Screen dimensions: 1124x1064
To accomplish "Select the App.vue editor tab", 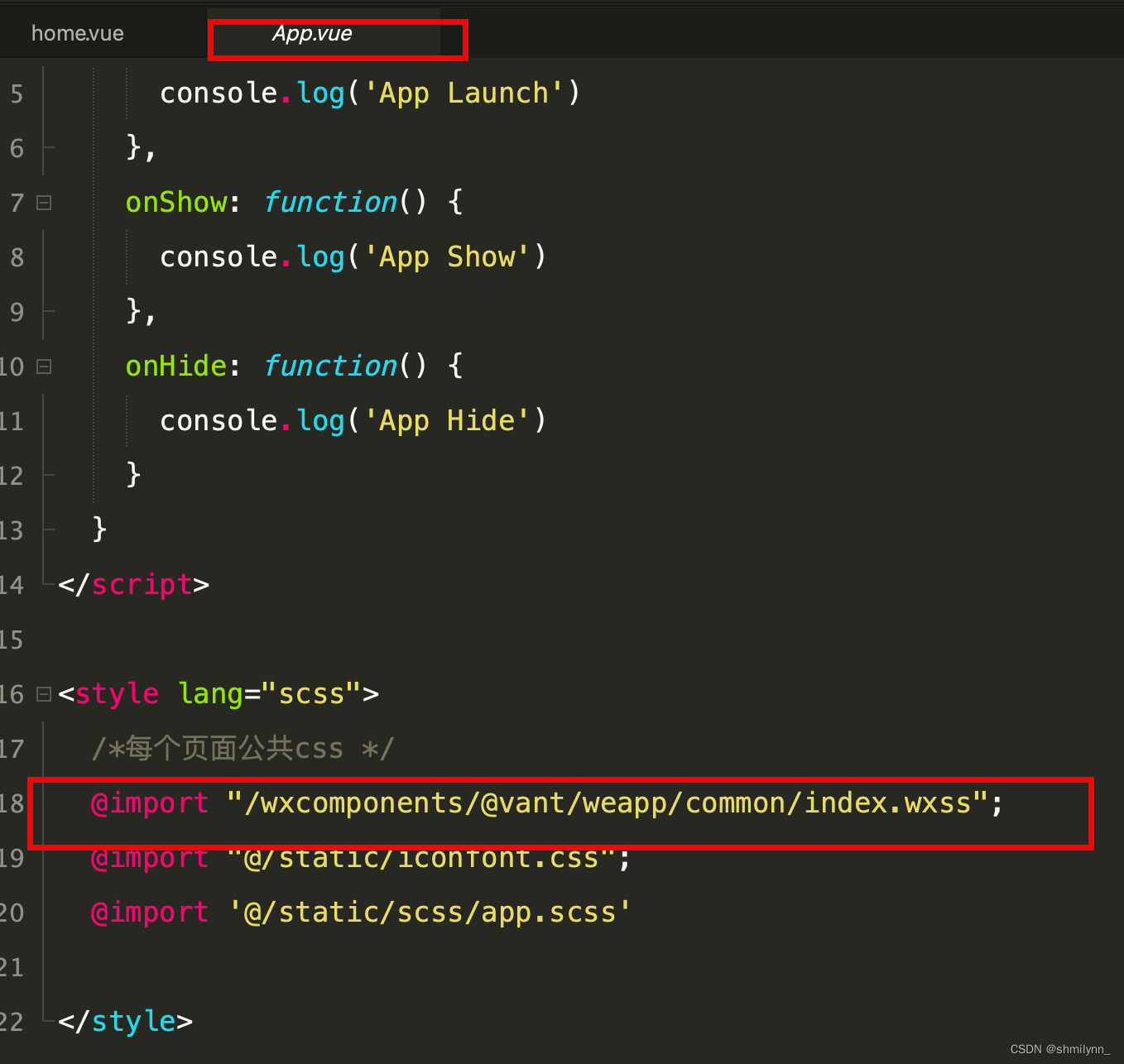I will pyautogui.click(x=312, y=34).
